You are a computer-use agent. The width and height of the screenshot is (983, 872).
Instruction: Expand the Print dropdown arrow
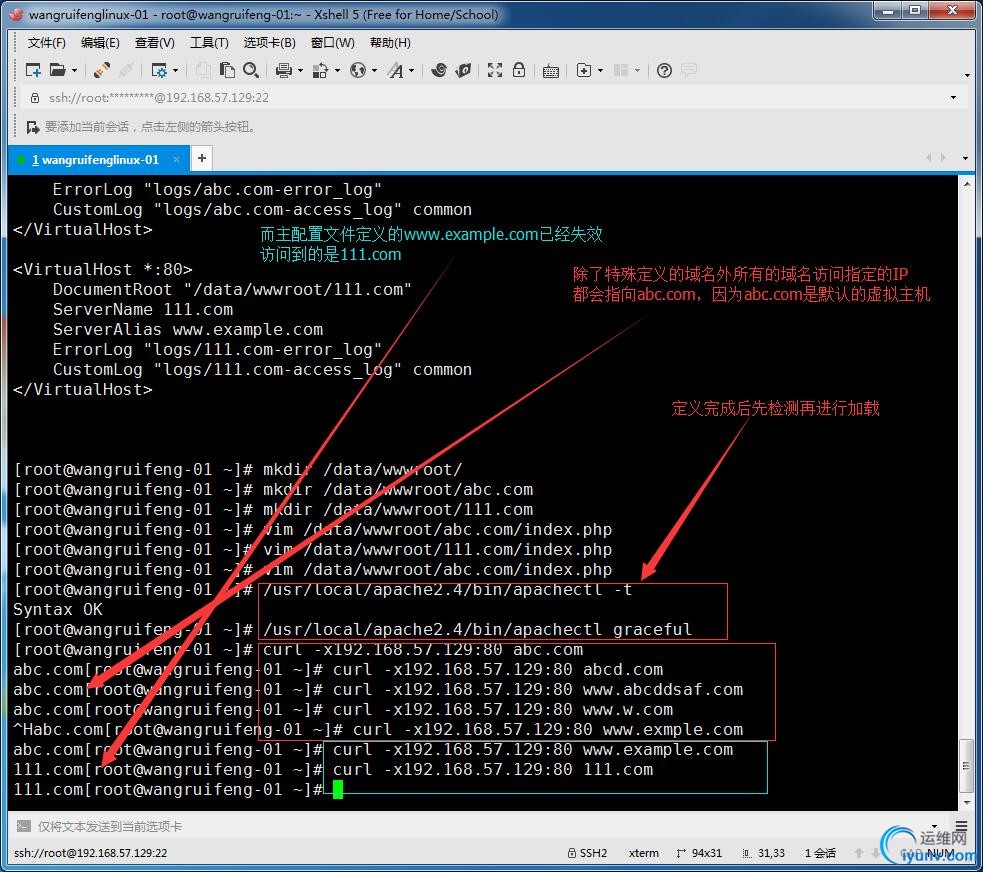300,70
